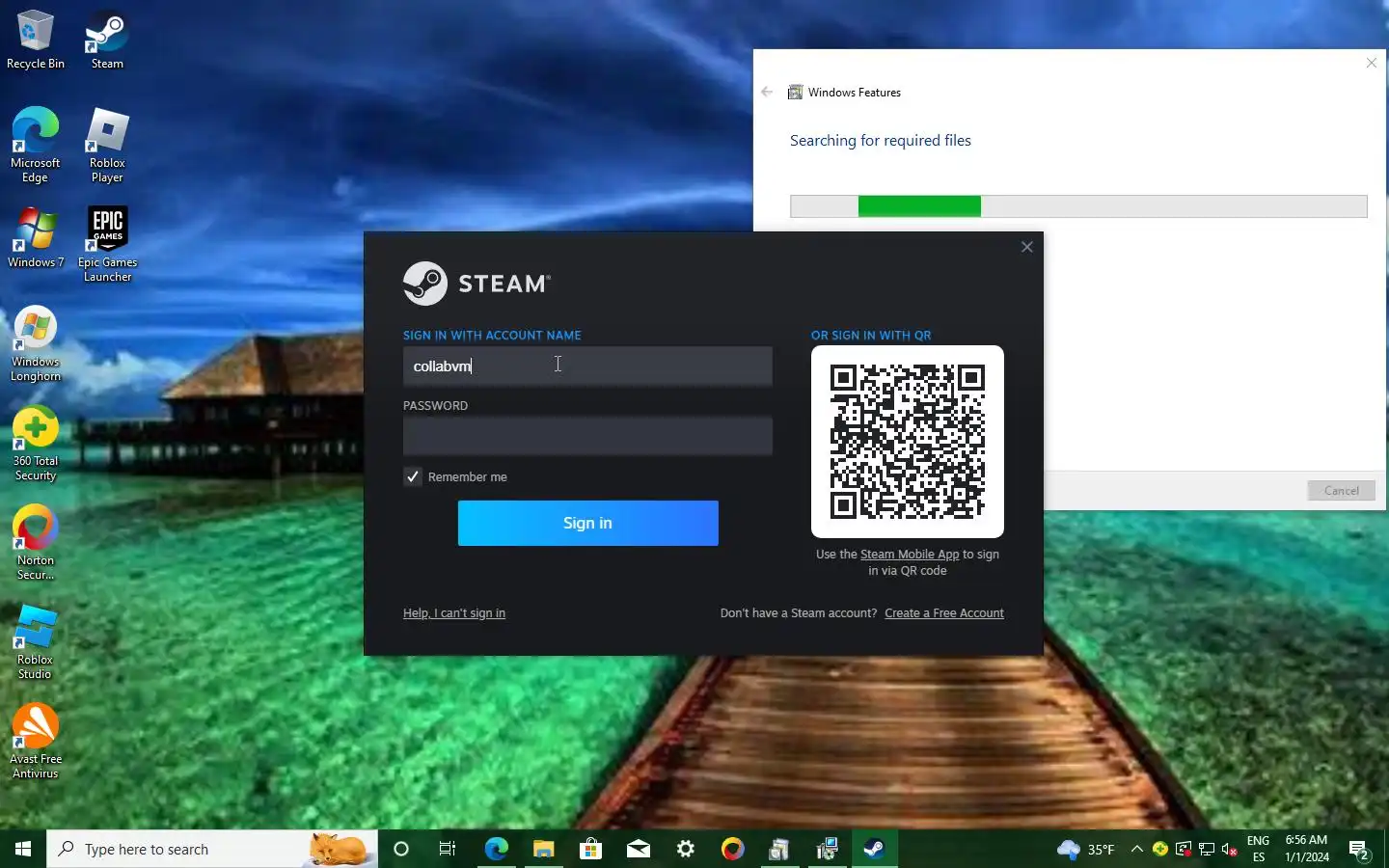The width and height of the screenshot is (1389, 868).
Task: Click 'SIGN IN WITH ACCOUNT NAME' label
Action: [492, 336]
